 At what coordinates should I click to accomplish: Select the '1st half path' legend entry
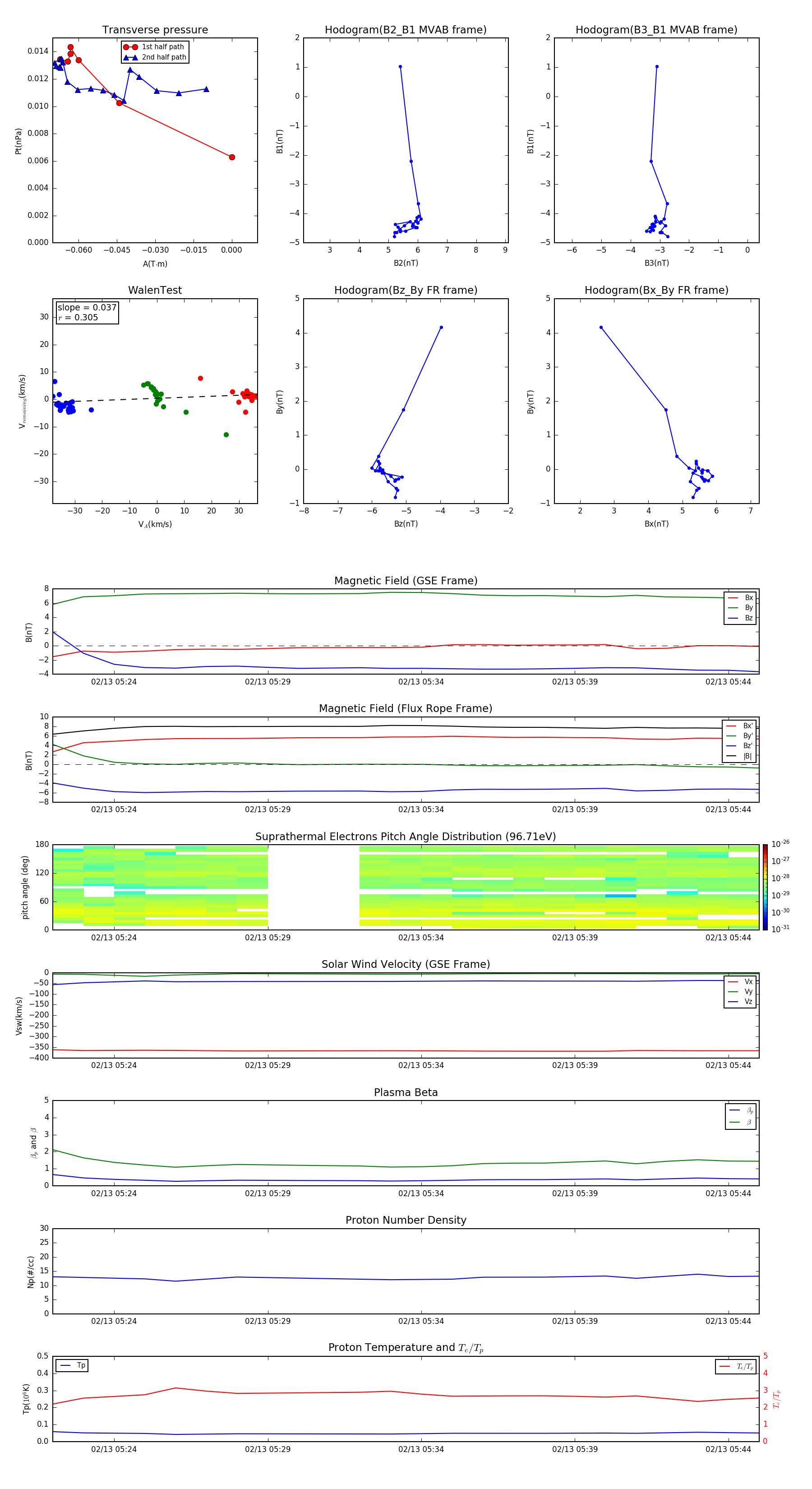[x=154, y=47]
